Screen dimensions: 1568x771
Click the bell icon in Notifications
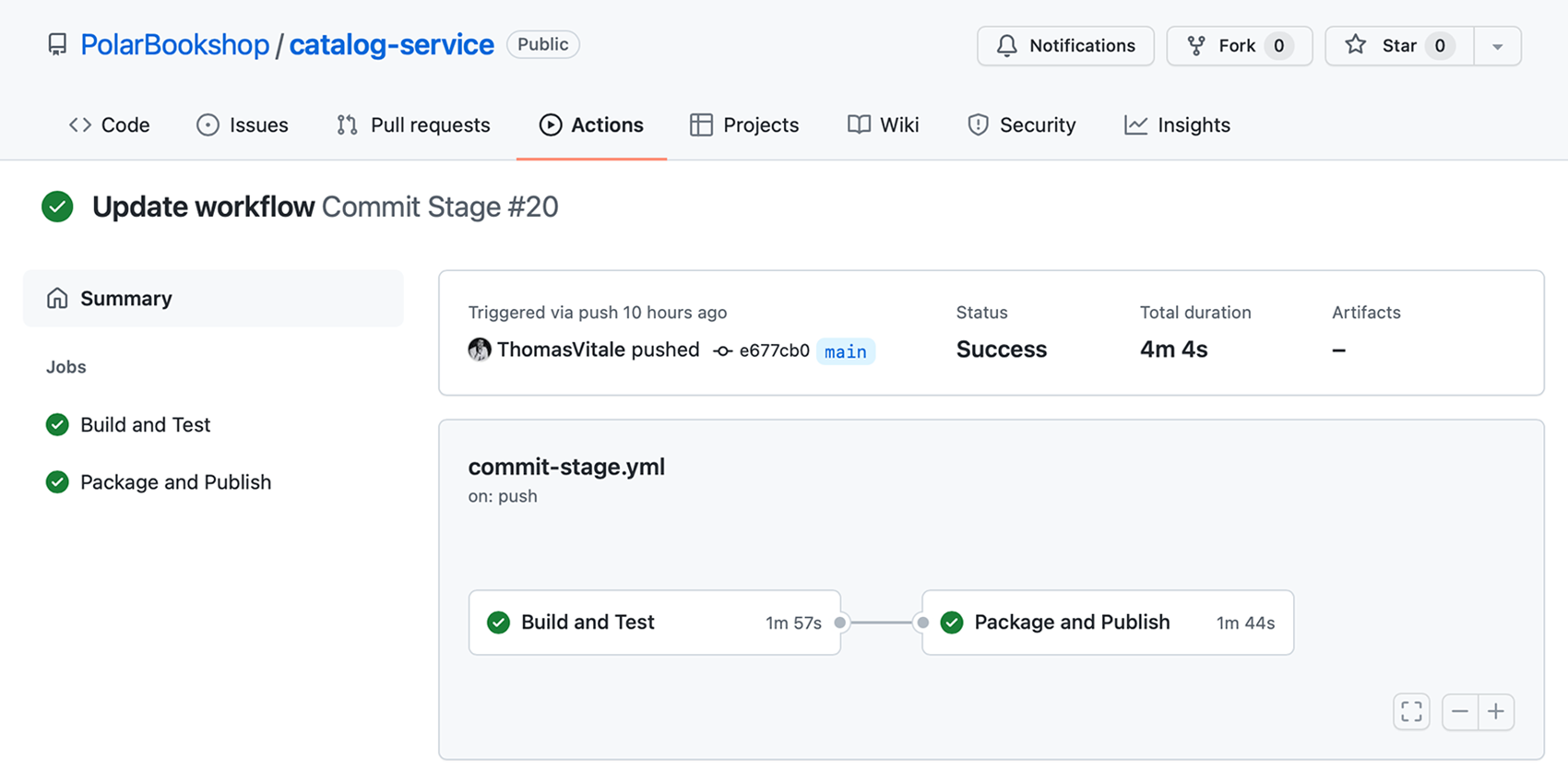1007,45
